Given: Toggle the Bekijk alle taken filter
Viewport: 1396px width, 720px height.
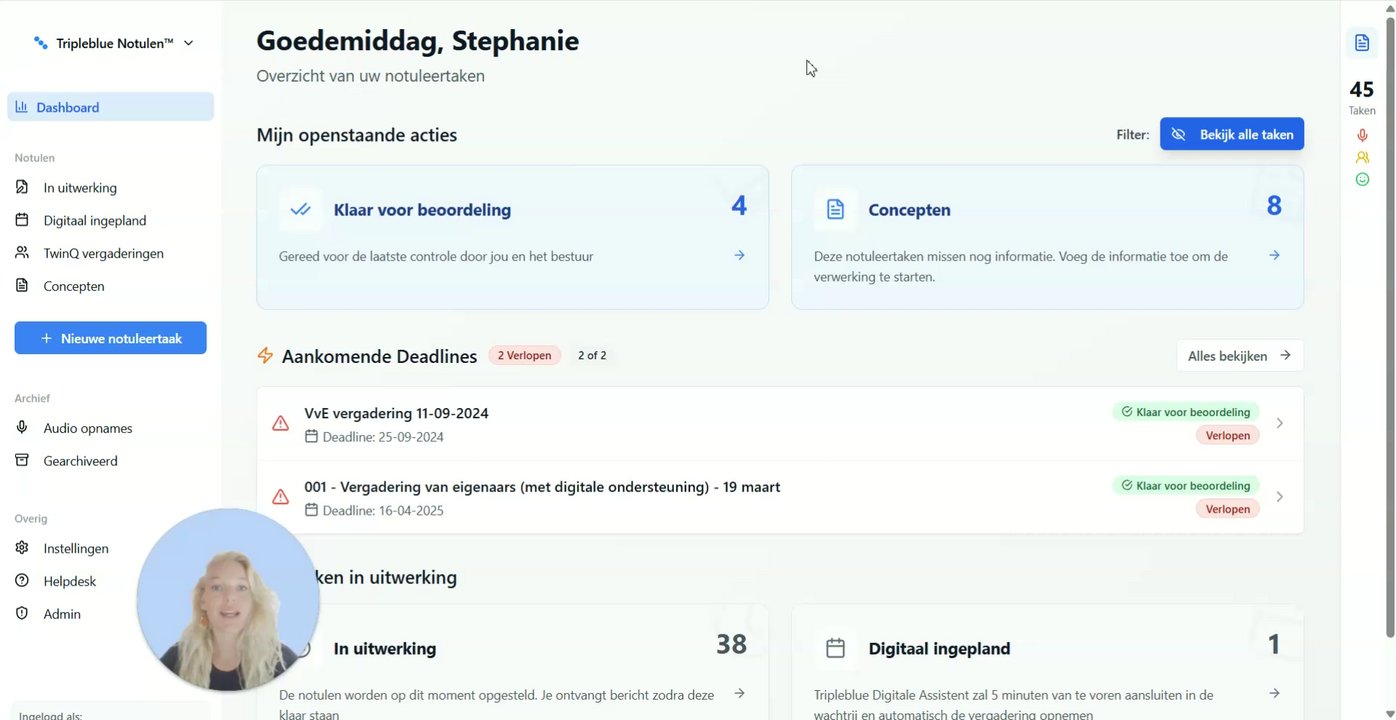Looking at the screenshot, I should click(1231, 134).
